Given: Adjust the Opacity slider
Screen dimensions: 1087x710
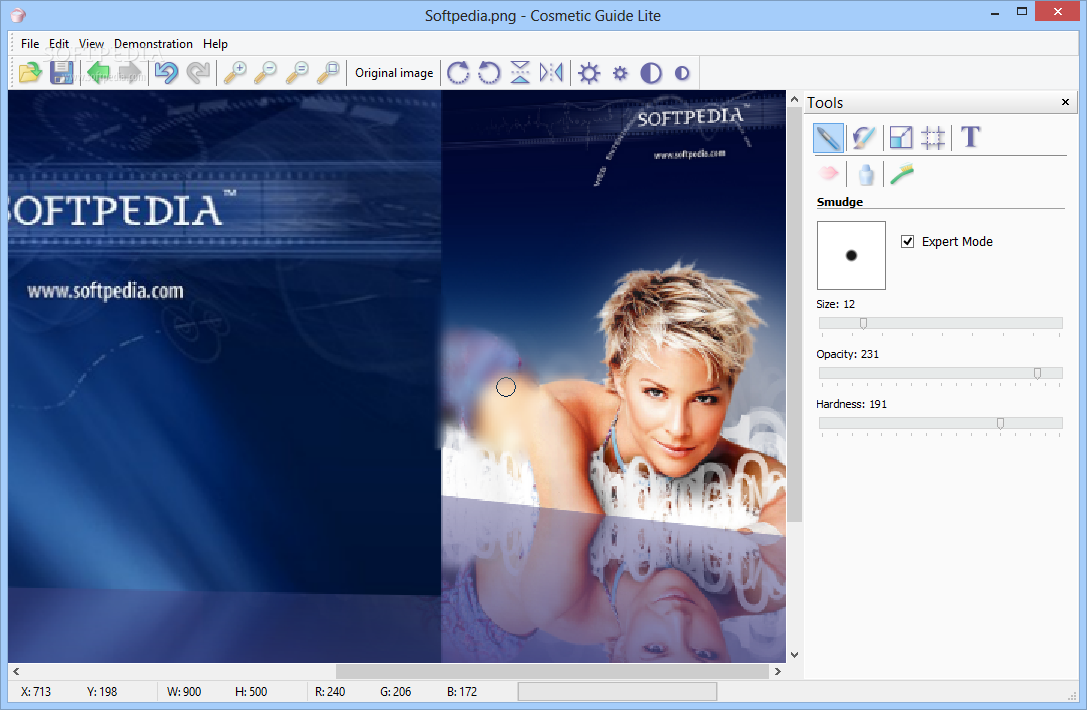Looking at the screenshot, I should pos(940,373).
